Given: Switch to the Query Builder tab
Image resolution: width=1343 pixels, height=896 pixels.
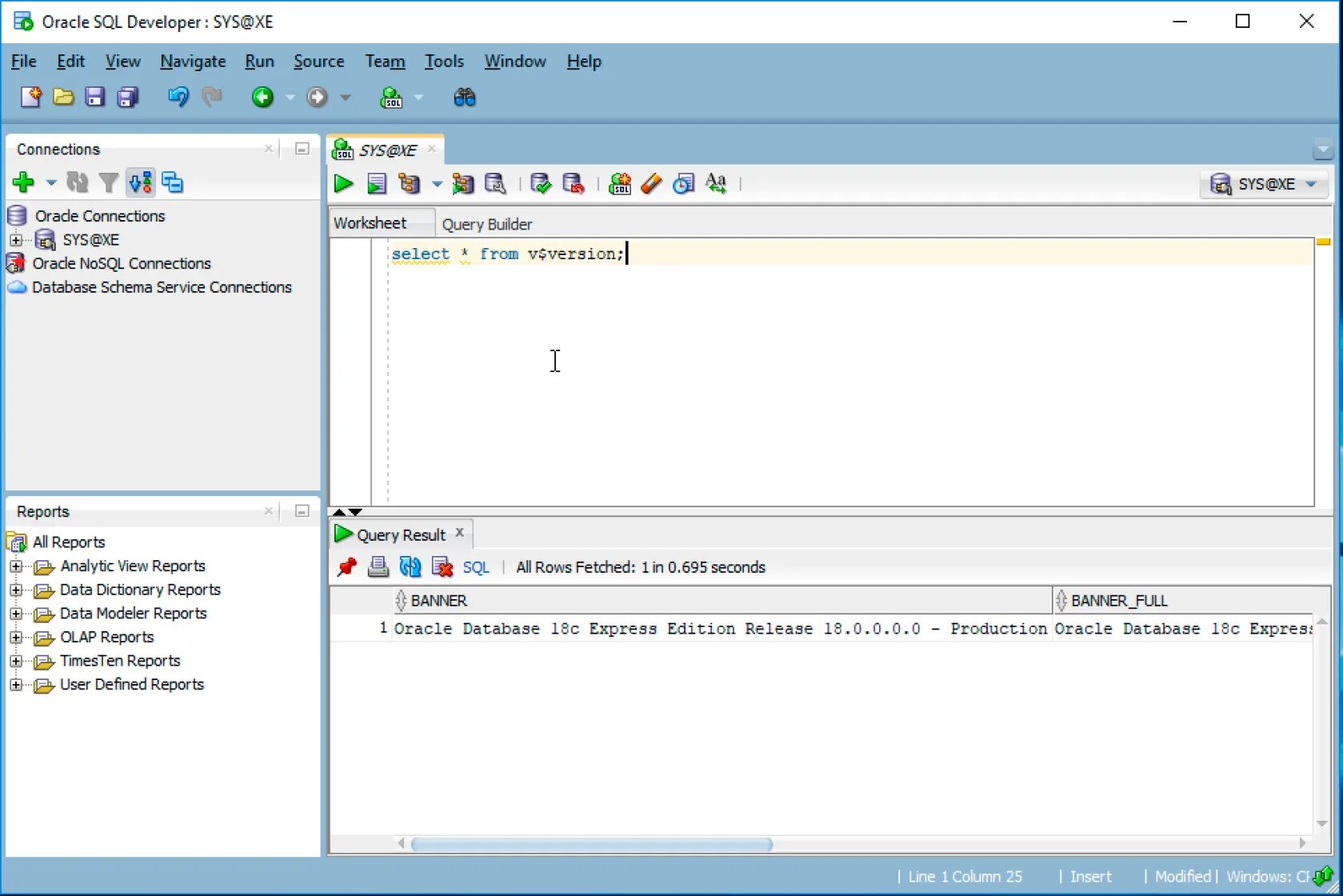Looking at the screenshot, I should click(487, 224).
